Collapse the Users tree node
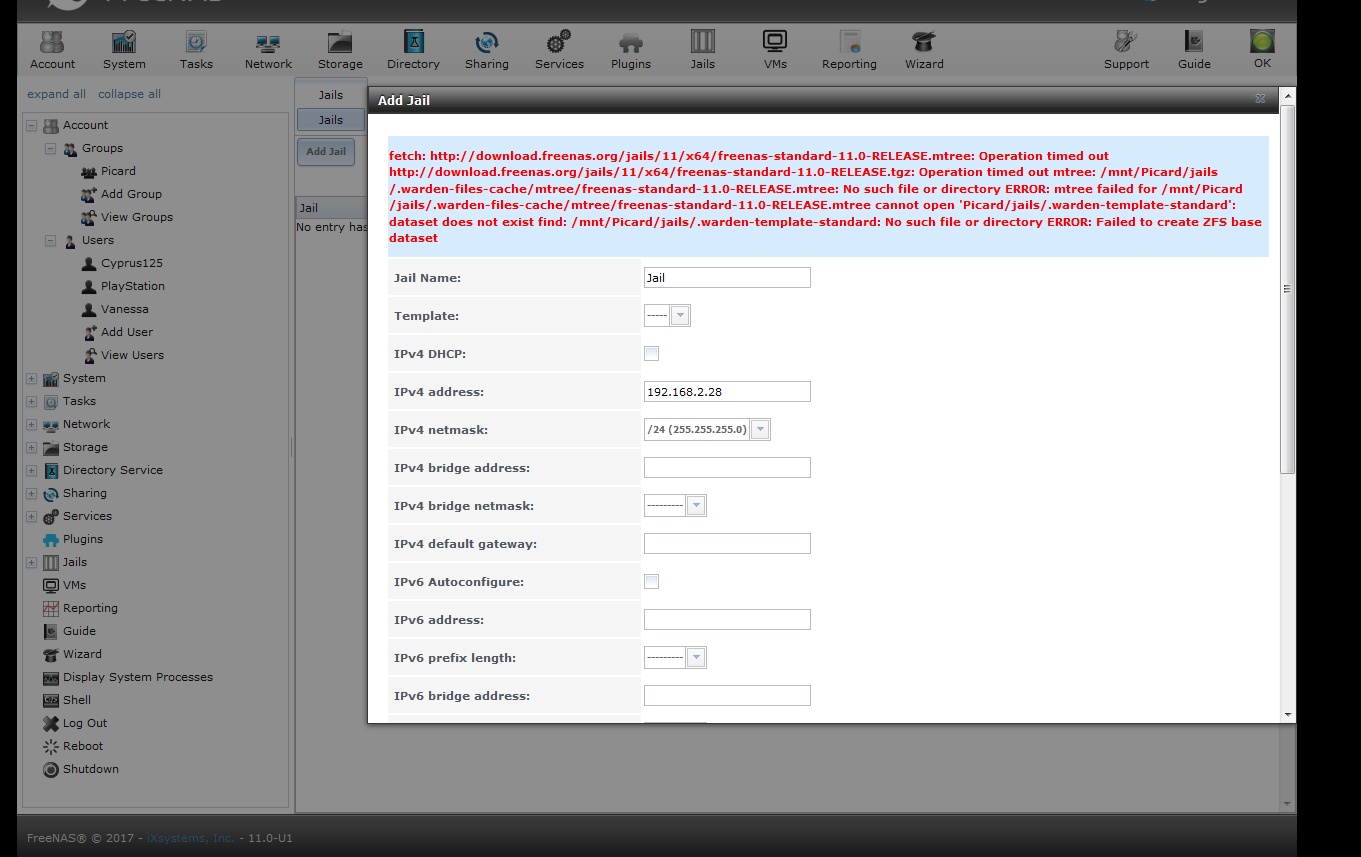The height and width of the screenshot is (857, 1361). pos(50,241)
